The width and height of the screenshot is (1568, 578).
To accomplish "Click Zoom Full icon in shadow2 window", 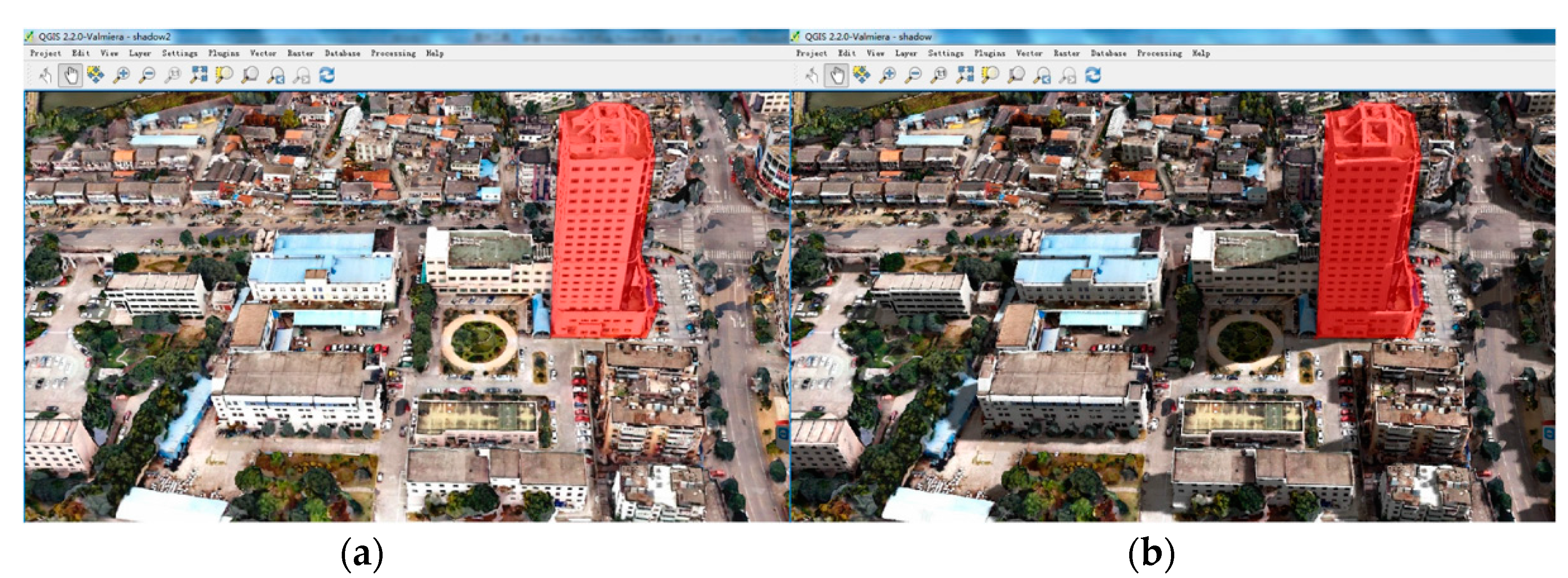I will pyautogui.click(x=198, y=76).
